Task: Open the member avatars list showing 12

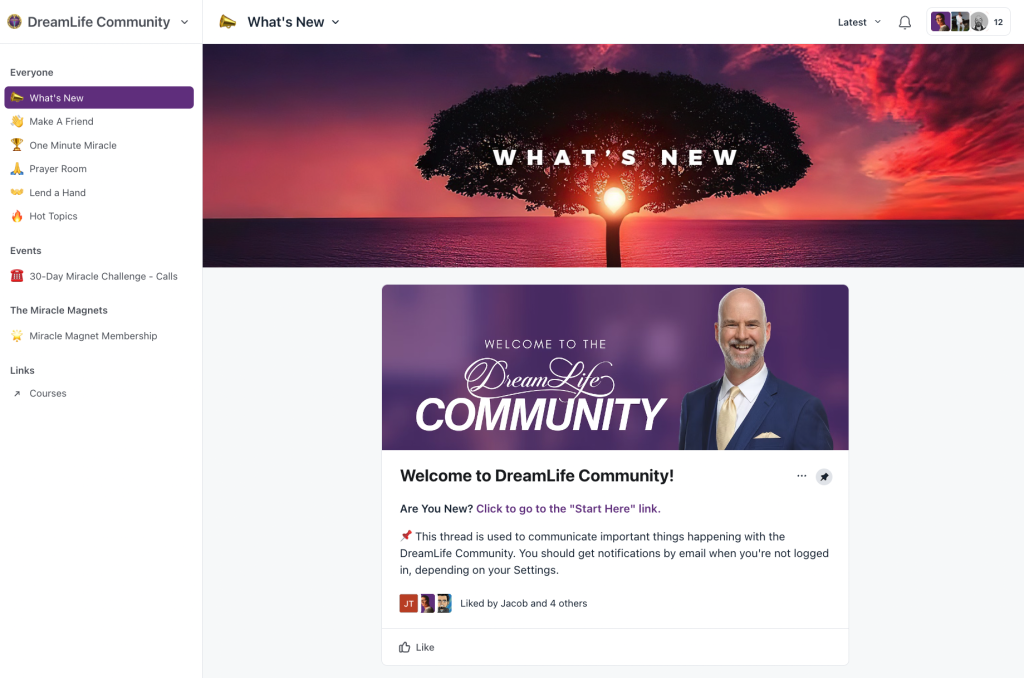Action: [968, 22]
